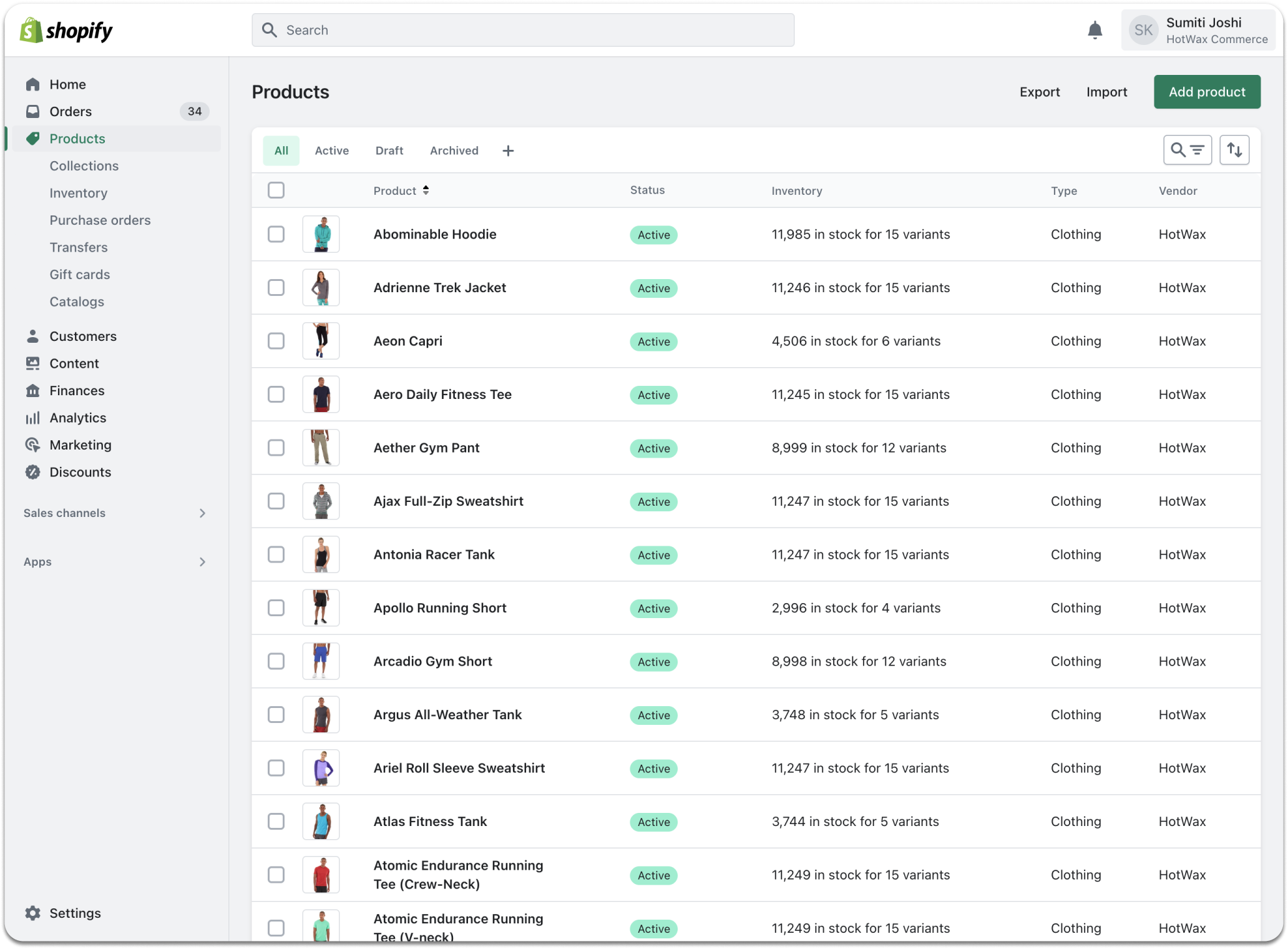Click the Analytics bar chart icon

pyautogui.click(x=33, y=418)
